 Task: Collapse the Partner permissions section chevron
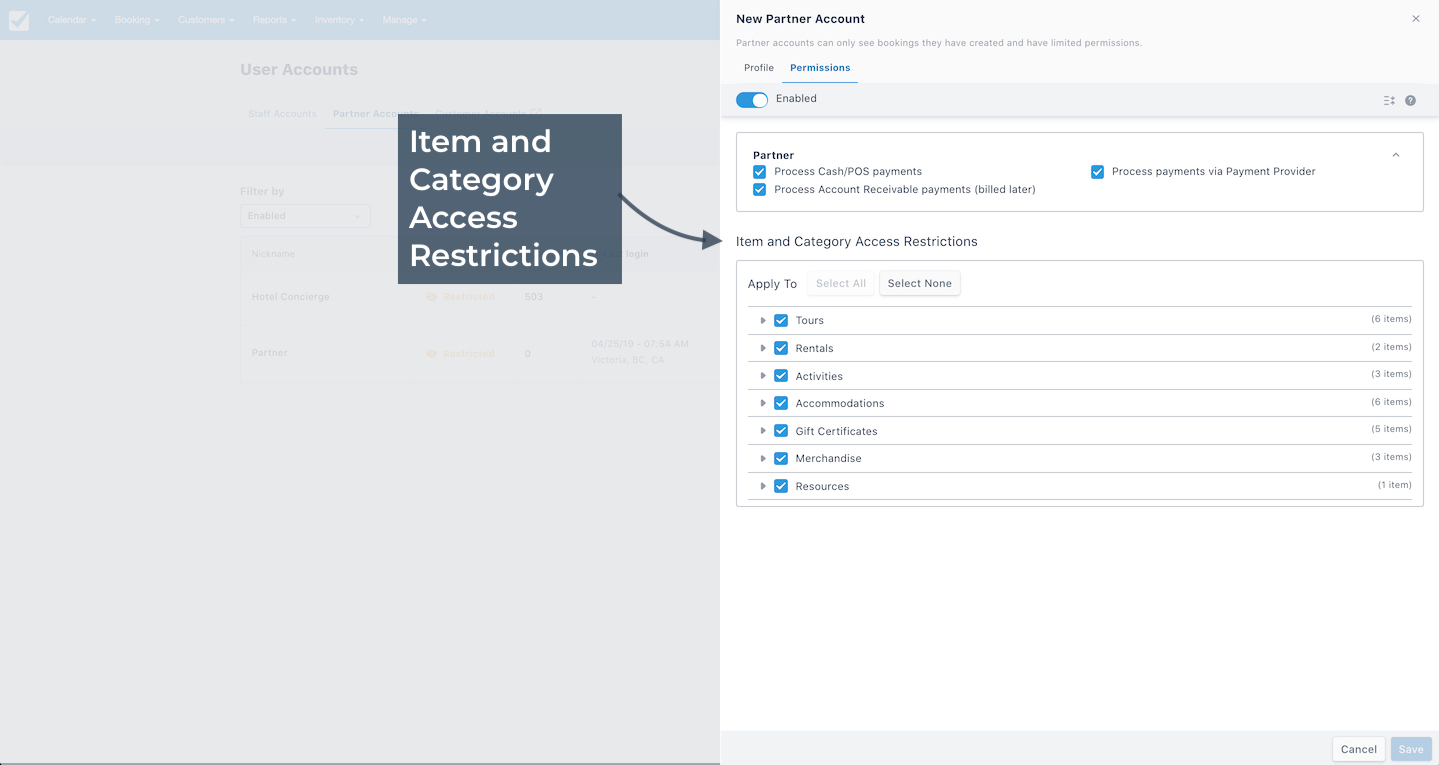(x=1396, y=155)
